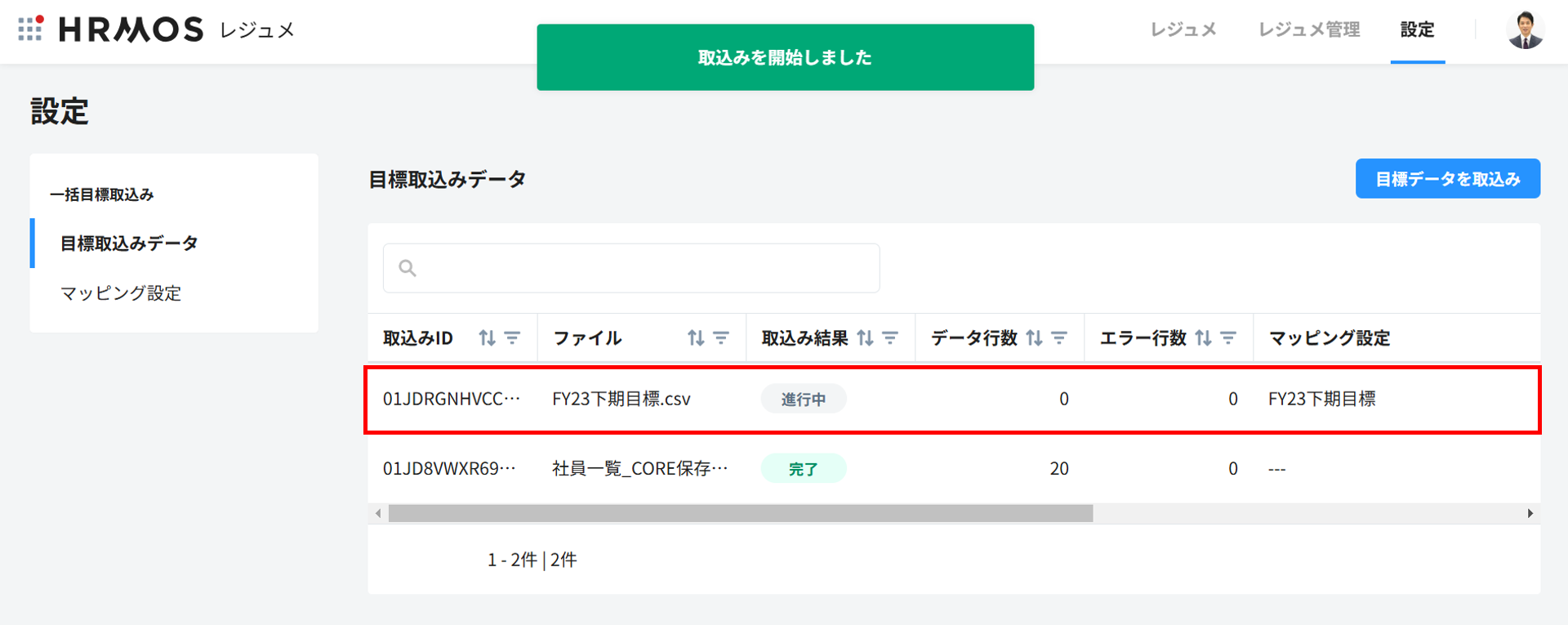Click the 目標データを取込み button
The width and height of the screenshot is (1568, 625).
tap(1448, 179)
